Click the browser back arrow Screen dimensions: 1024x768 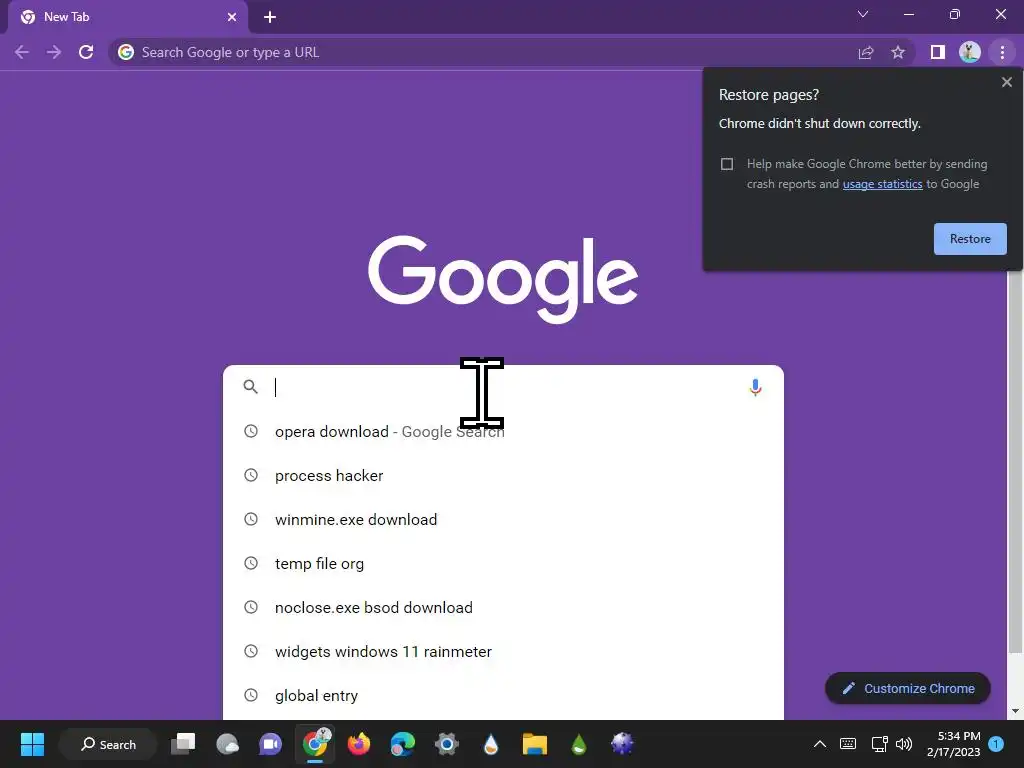22,52
